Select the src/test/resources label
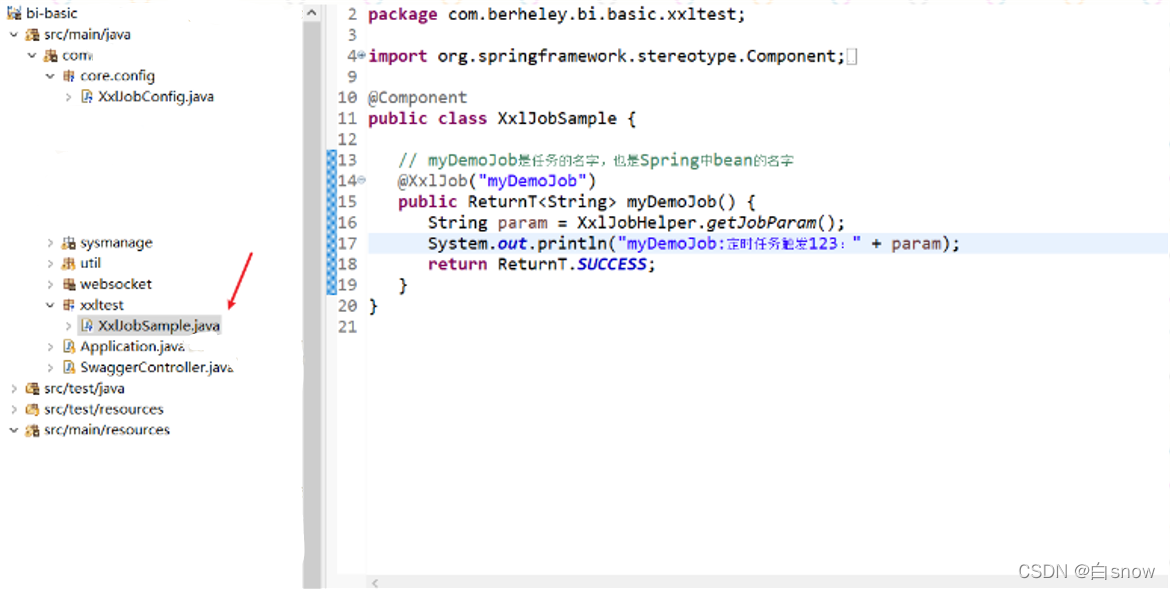 [x=104, y=409]
